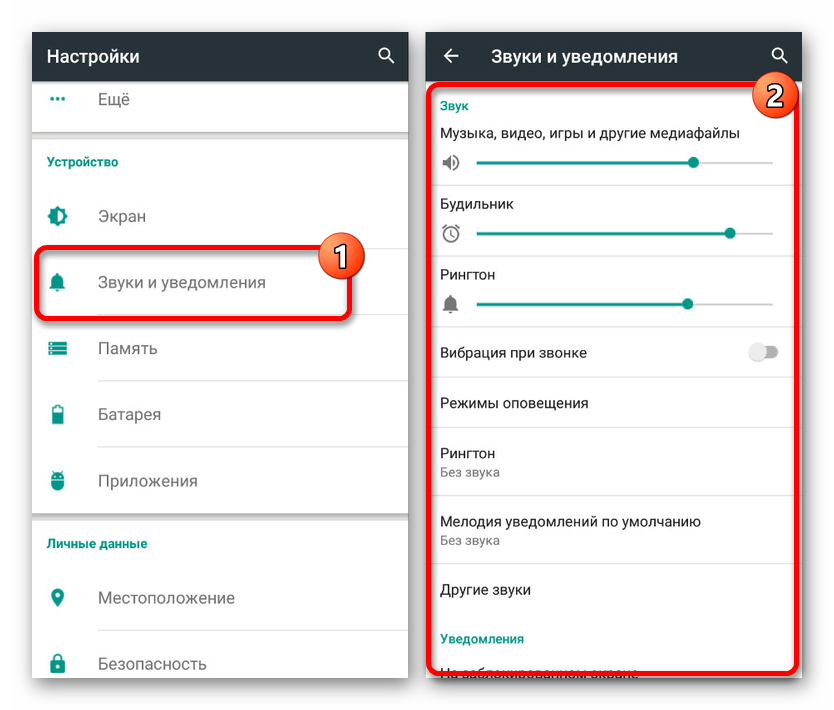
Task: Tap the search icon in Звуки и уведомления header
Action: click(779, 56)
